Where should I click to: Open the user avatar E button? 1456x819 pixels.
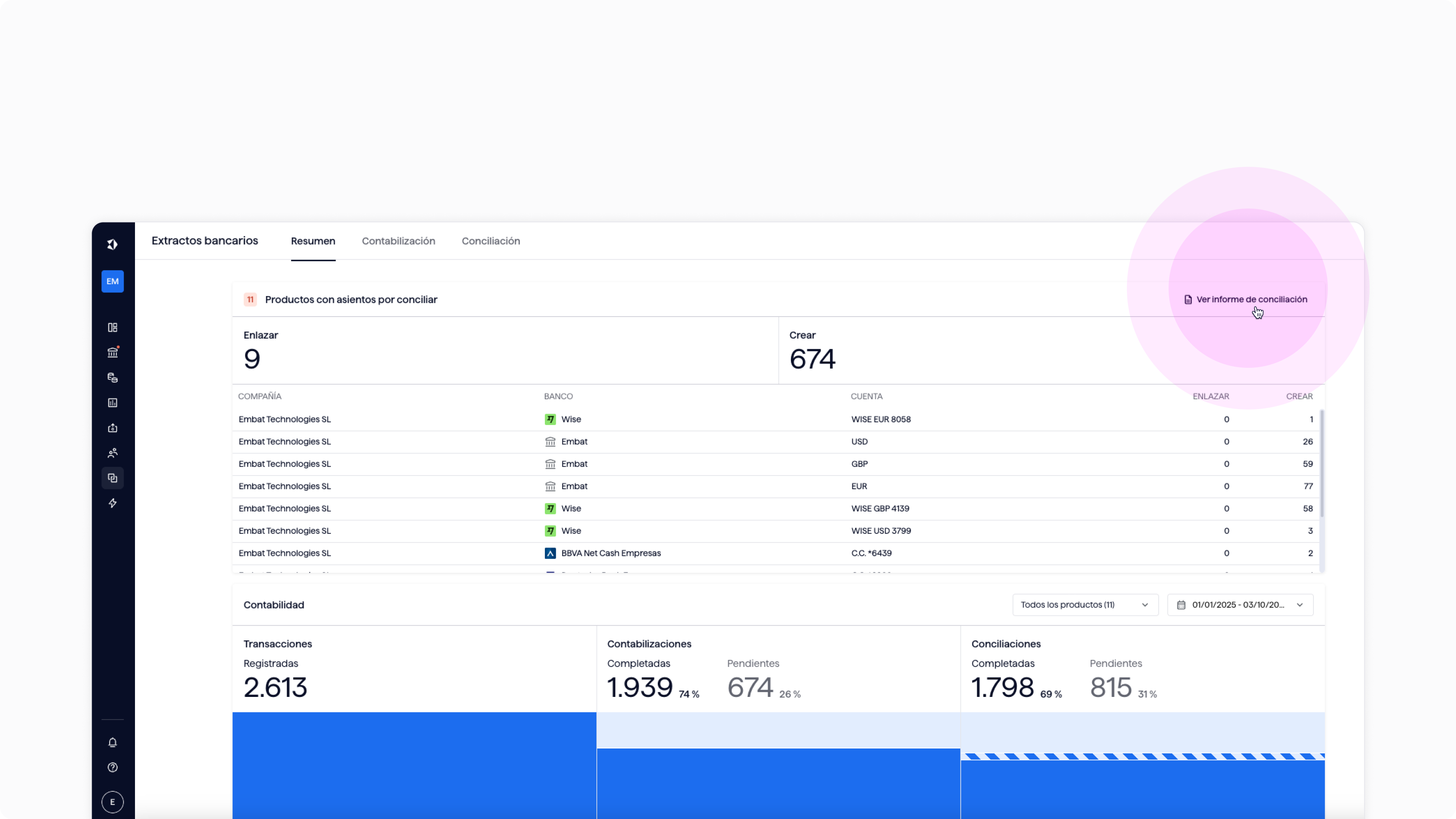[x=113, y=802]
